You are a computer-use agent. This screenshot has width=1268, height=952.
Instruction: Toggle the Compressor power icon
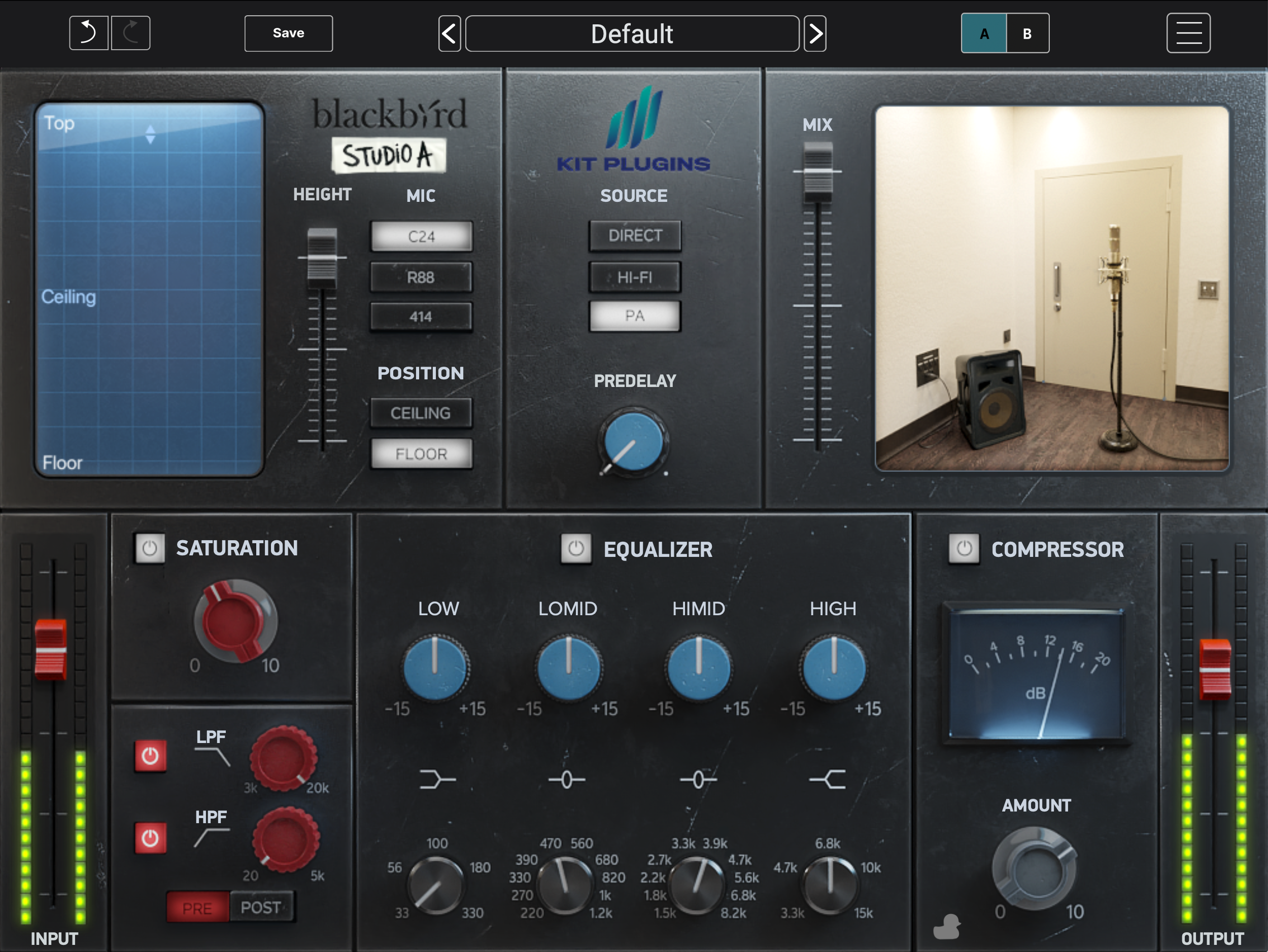point(964,548)
